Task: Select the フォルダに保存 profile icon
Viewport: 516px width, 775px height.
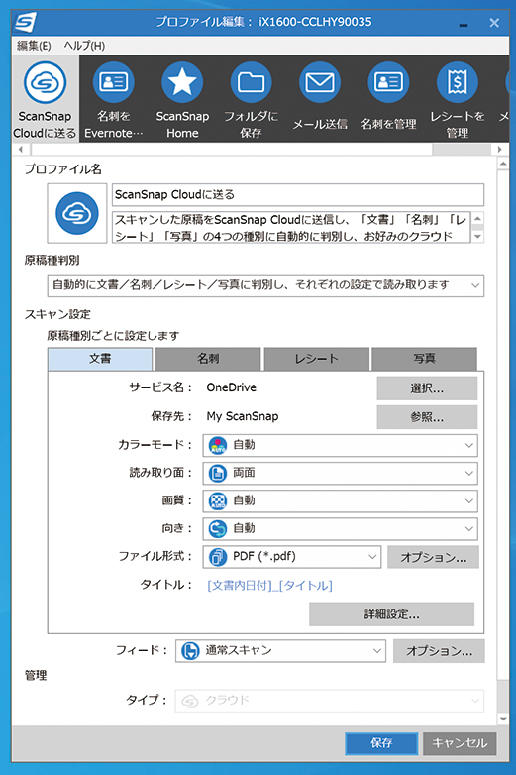Action: click(x=251, y=82)
